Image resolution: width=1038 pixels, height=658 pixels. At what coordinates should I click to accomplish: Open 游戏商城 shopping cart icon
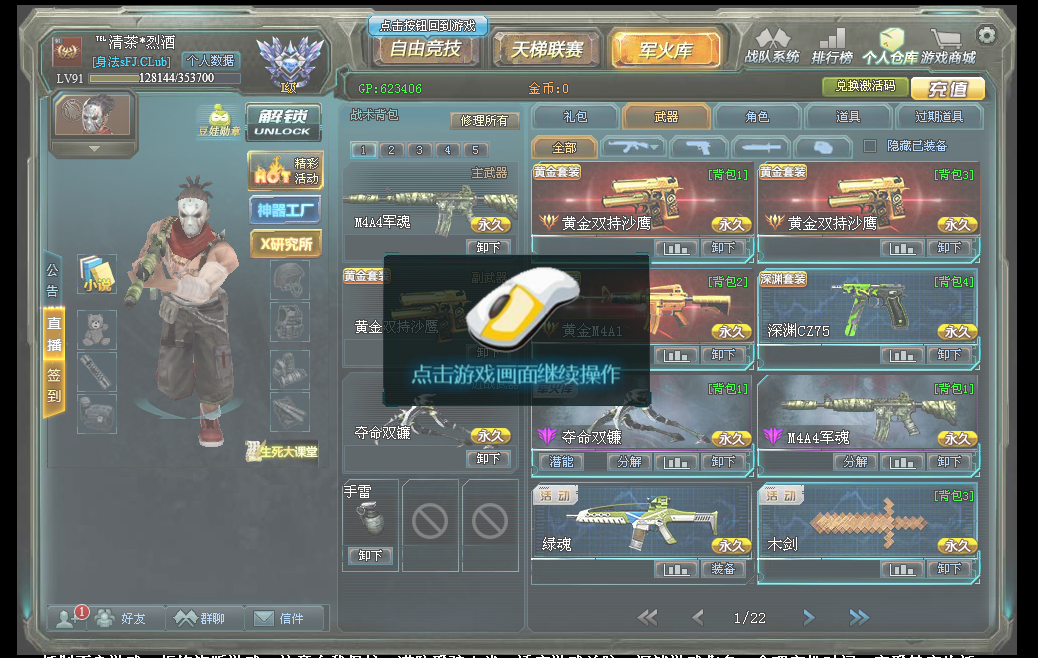click(x=948, y=46)
